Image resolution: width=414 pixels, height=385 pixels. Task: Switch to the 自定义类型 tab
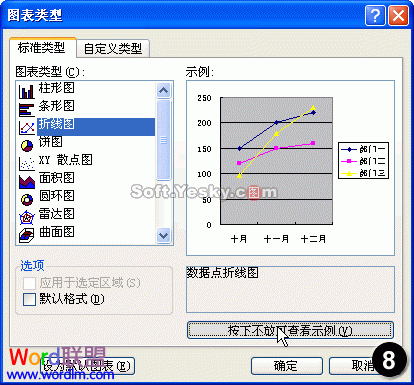pyautogui.click(x=113, y=49)
